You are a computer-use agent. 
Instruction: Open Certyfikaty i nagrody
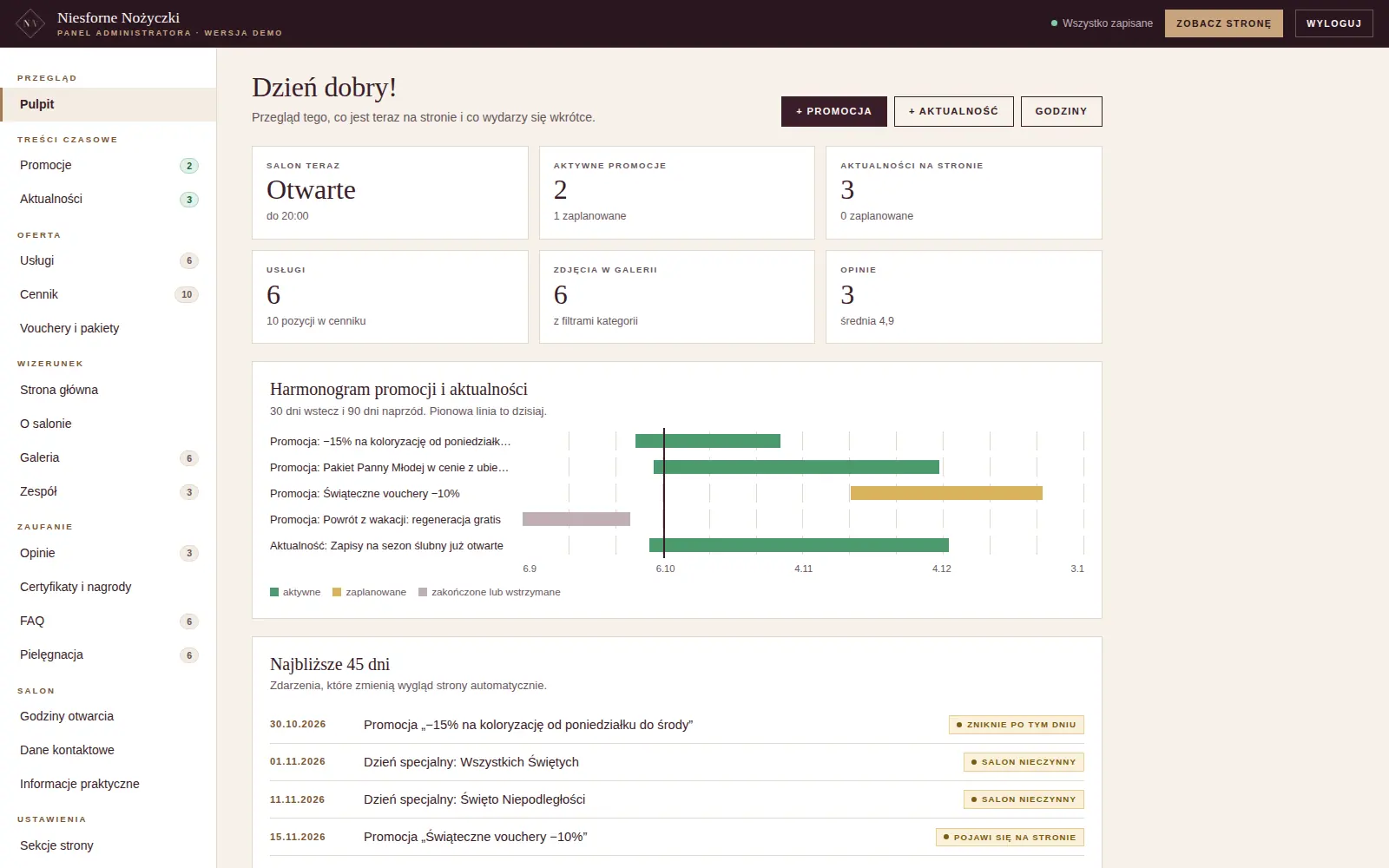click(108, 587)
